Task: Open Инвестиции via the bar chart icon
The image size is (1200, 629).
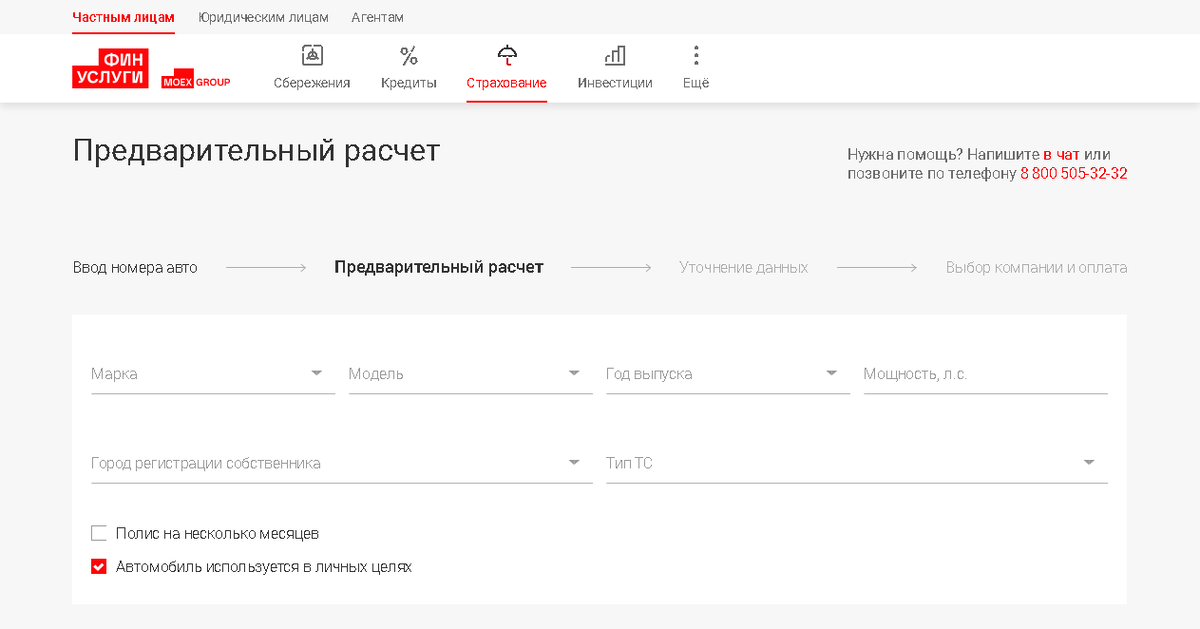Action: 614,56
